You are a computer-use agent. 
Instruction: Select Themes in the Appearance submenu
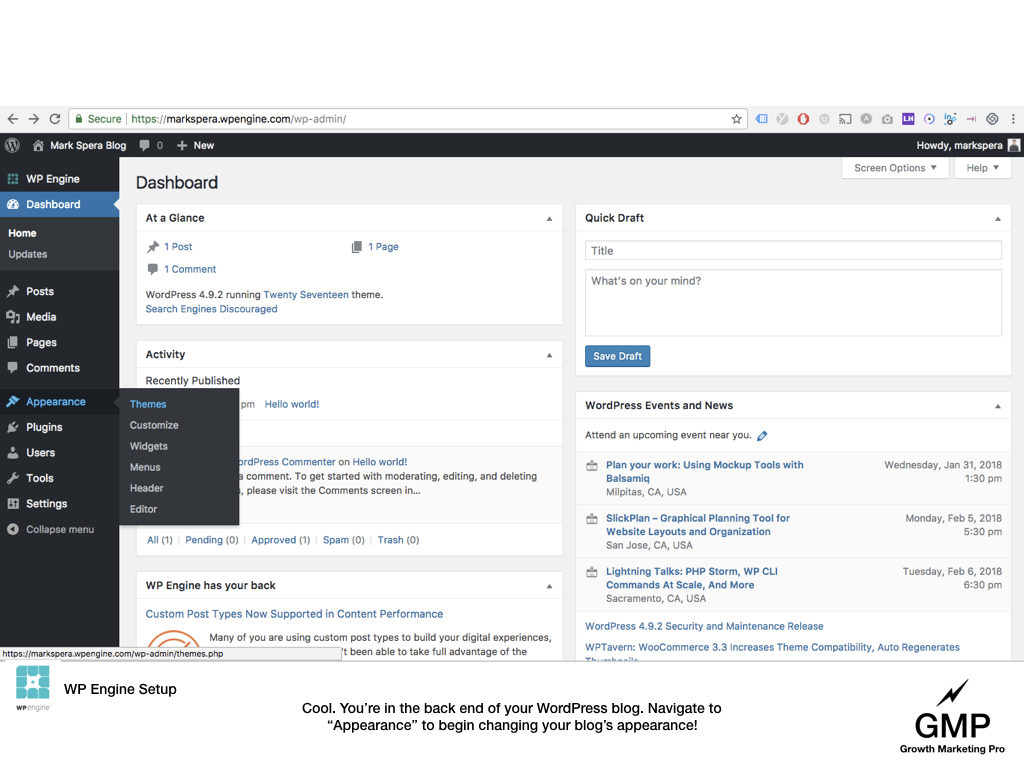[148, 404]
